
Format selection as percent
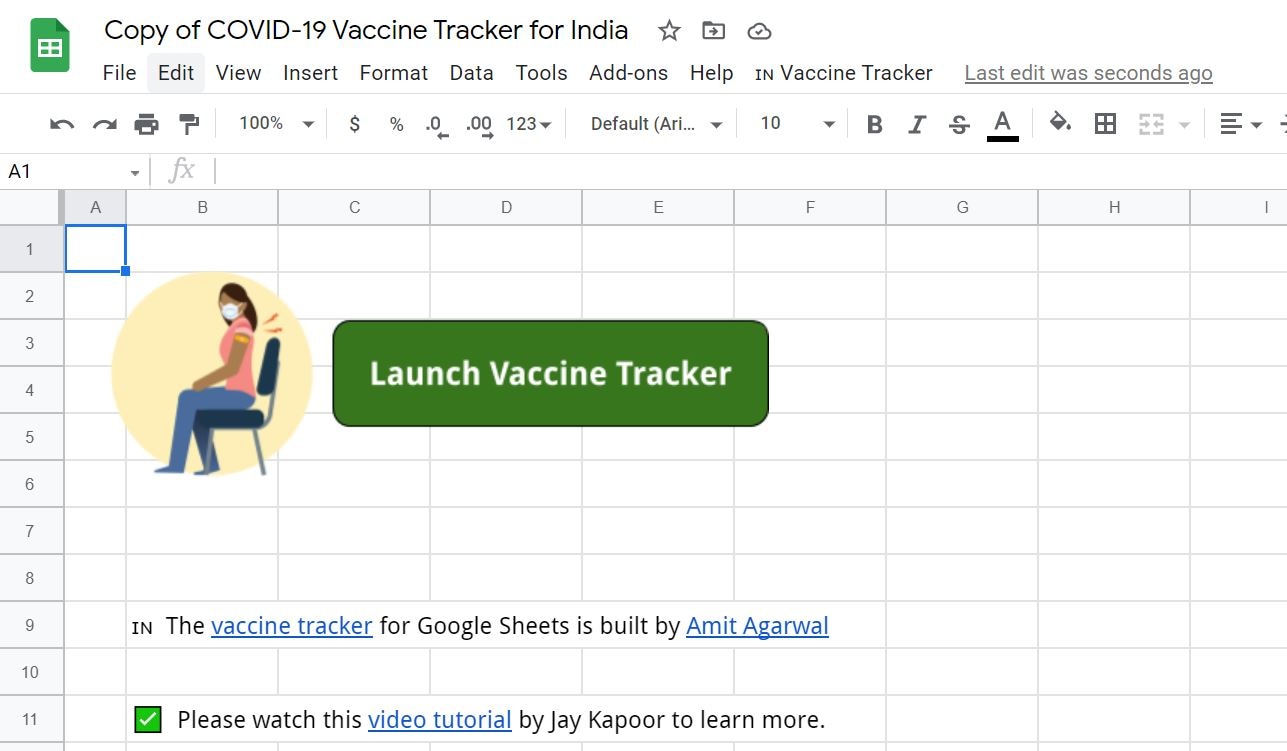tap(396, 123)
